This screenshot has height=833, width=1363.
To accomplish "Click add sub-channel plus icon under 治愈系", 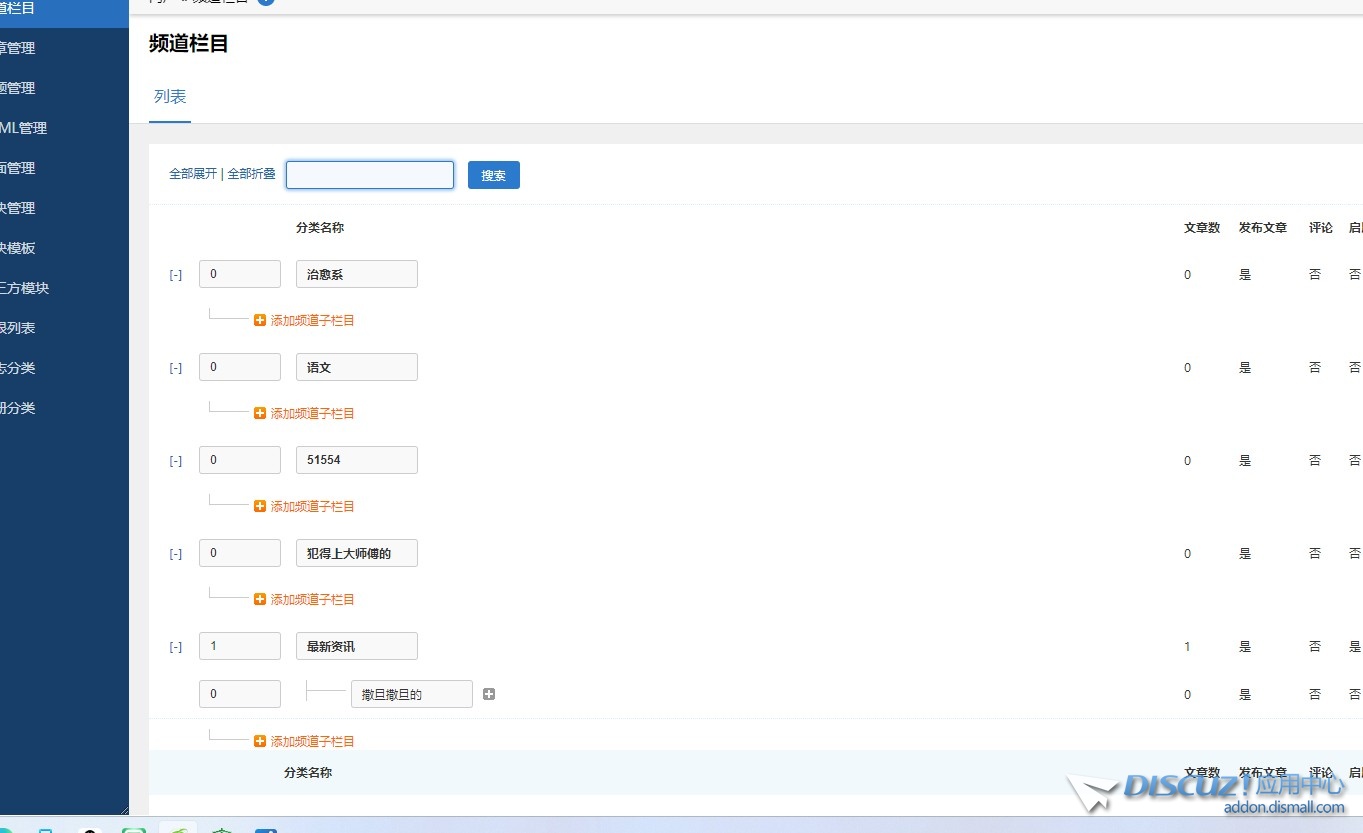I will (x=260, y=320).
